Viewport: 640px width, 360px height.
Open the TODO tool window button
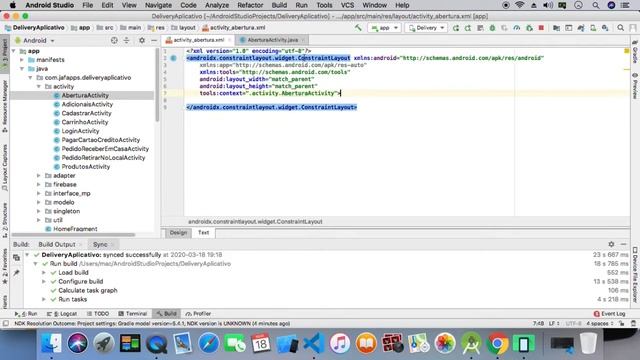98,314
